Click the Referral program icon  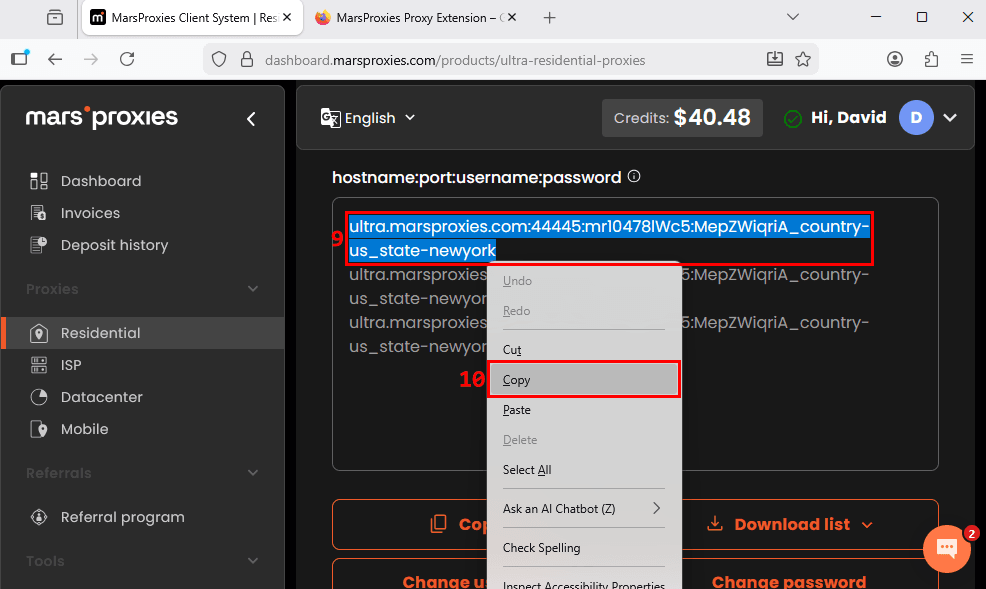pyautogui.click(x=39, y=517)
